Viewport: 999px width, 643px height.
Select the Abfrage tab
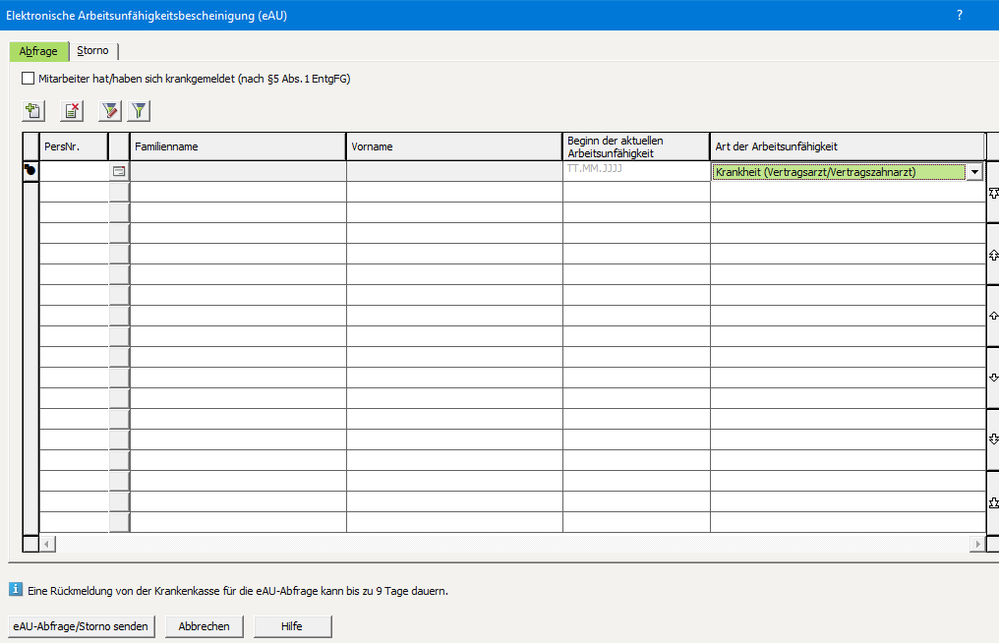(x=39, y=51)
